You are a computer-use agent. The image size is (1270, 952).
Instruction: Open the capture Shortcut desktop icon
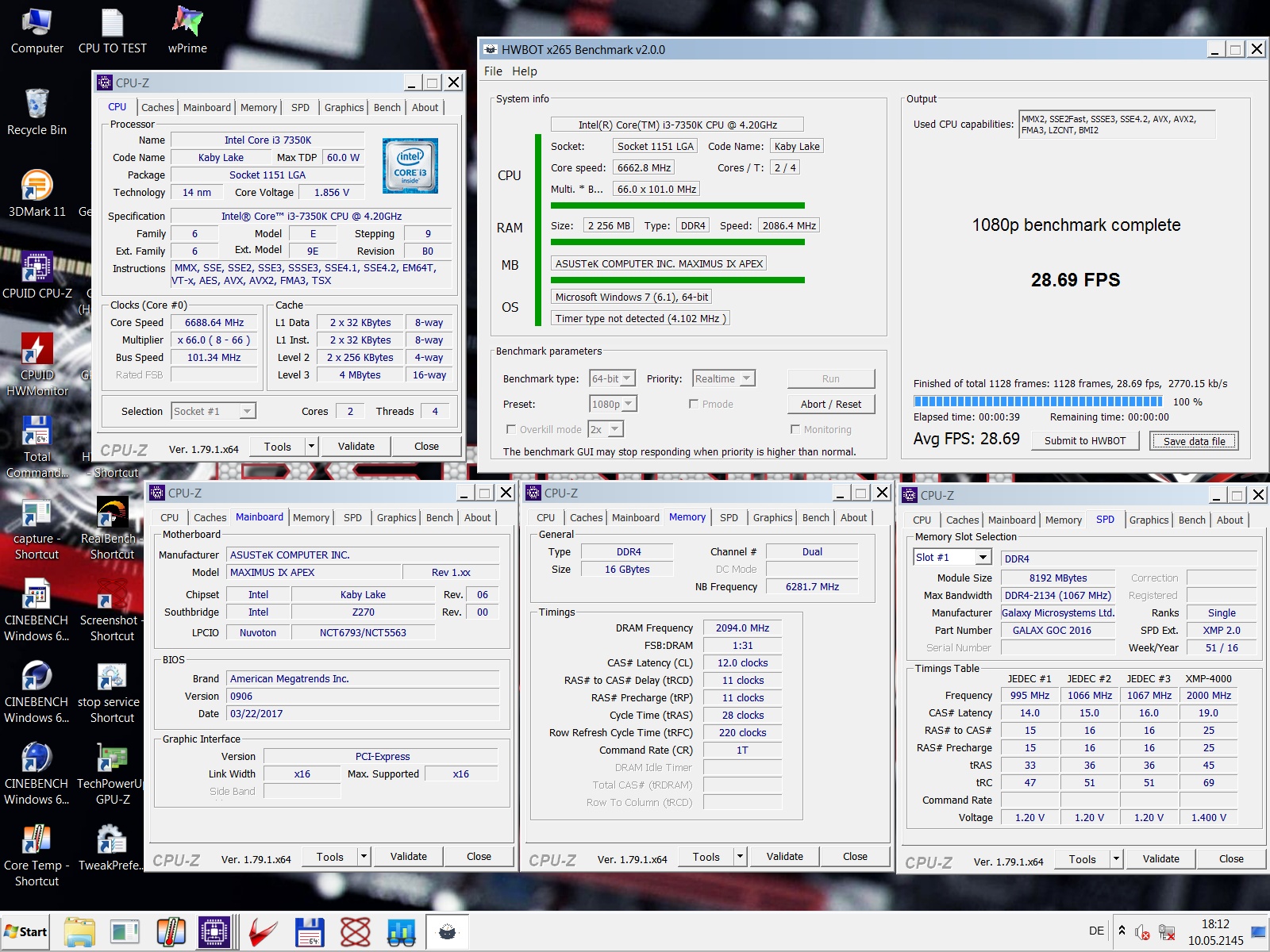tap(37, 529)
